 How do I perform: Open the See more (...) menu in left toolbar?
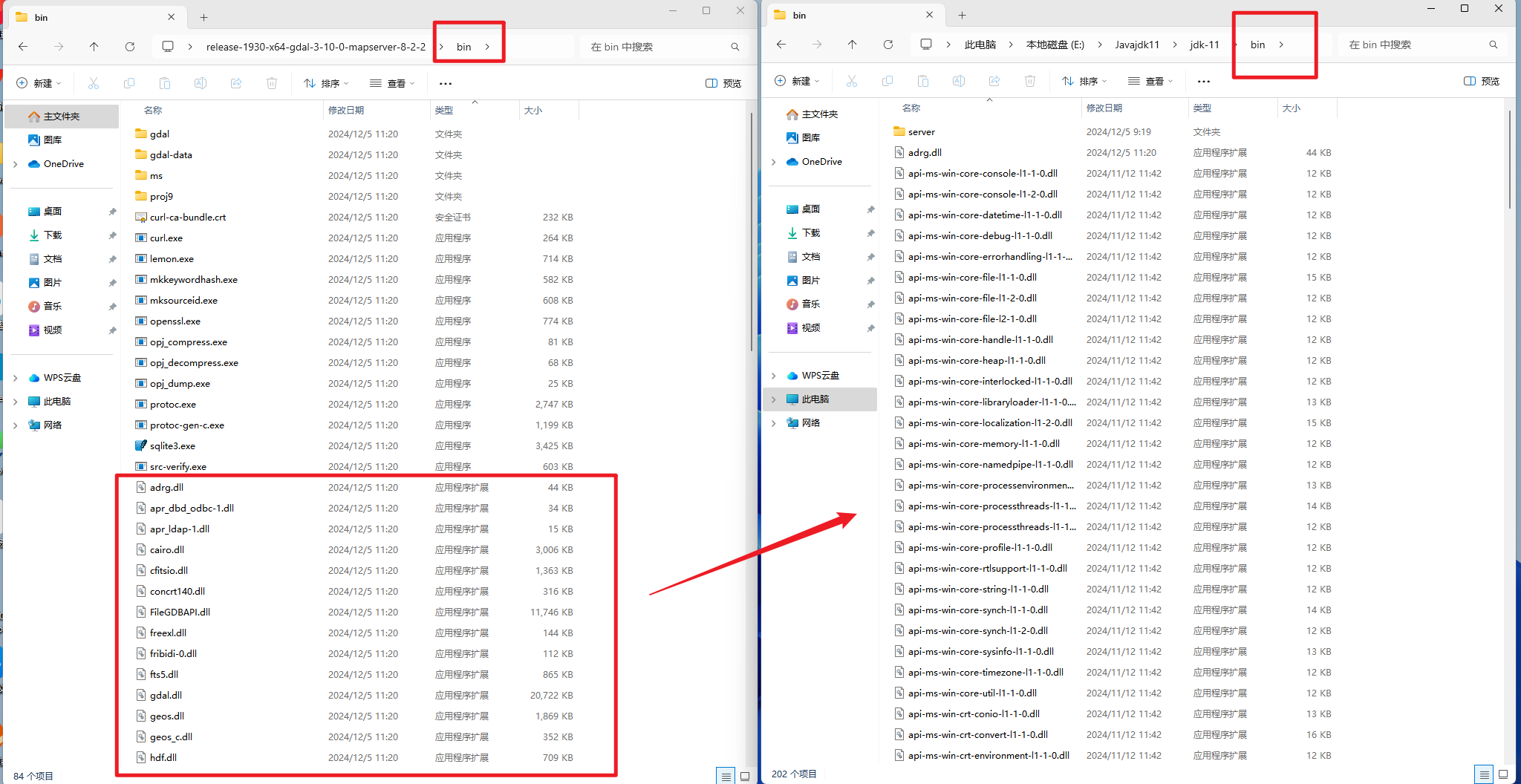coord(446,82)
